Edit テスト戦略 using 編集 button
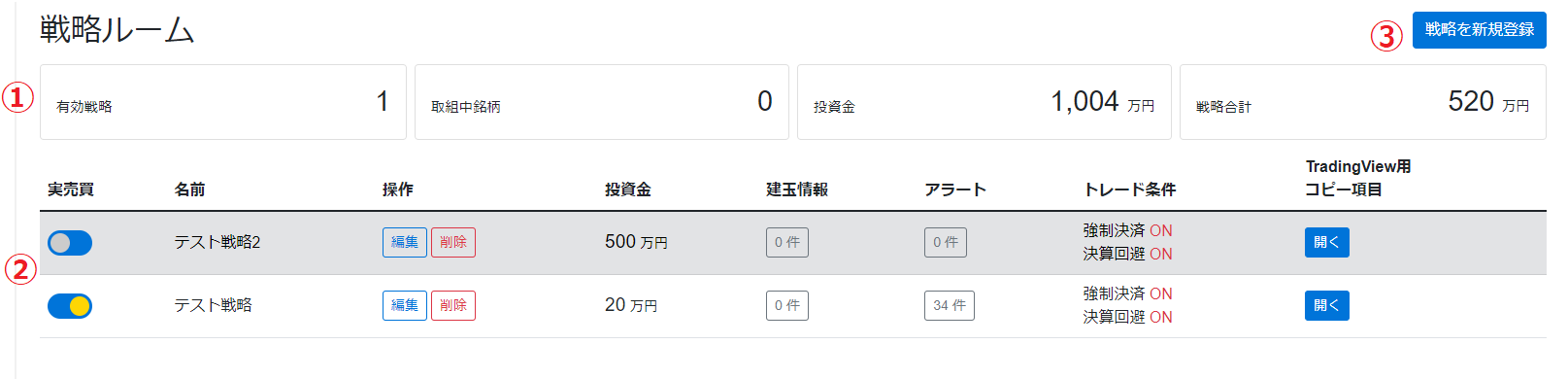The width and height of the screenshot is (1568, 379). click(405, 306)
